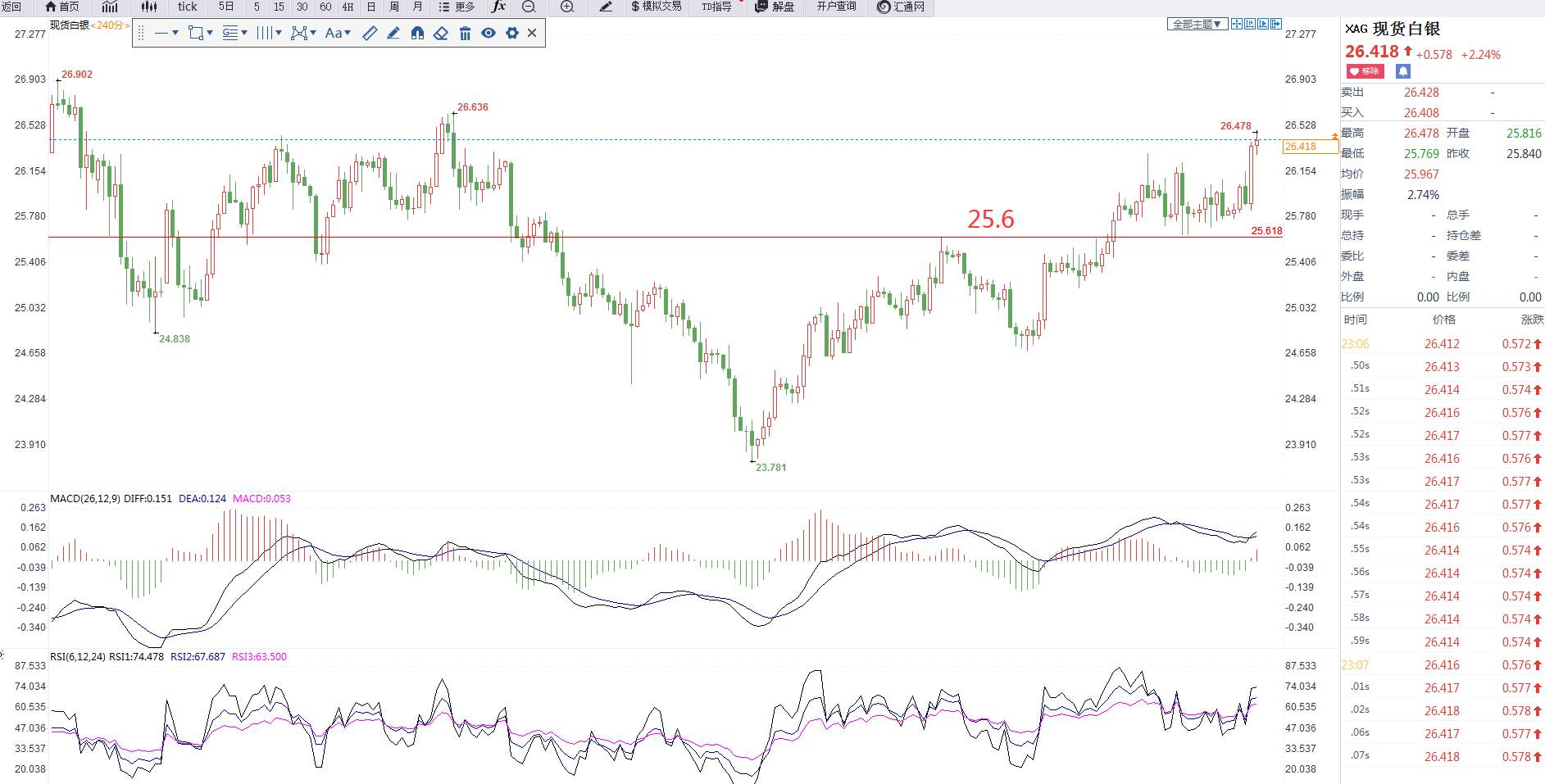The image size is (1545, 784).
Task: Click the 最低 value 25.769
Action: tap(1421, 154)
